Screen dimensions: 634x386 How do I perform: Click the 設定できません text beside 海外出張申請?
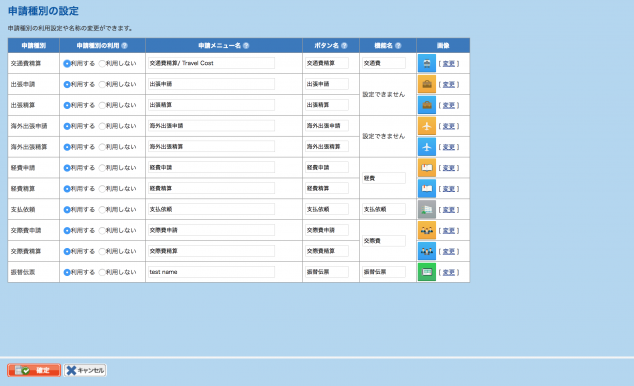pos(383,136)
